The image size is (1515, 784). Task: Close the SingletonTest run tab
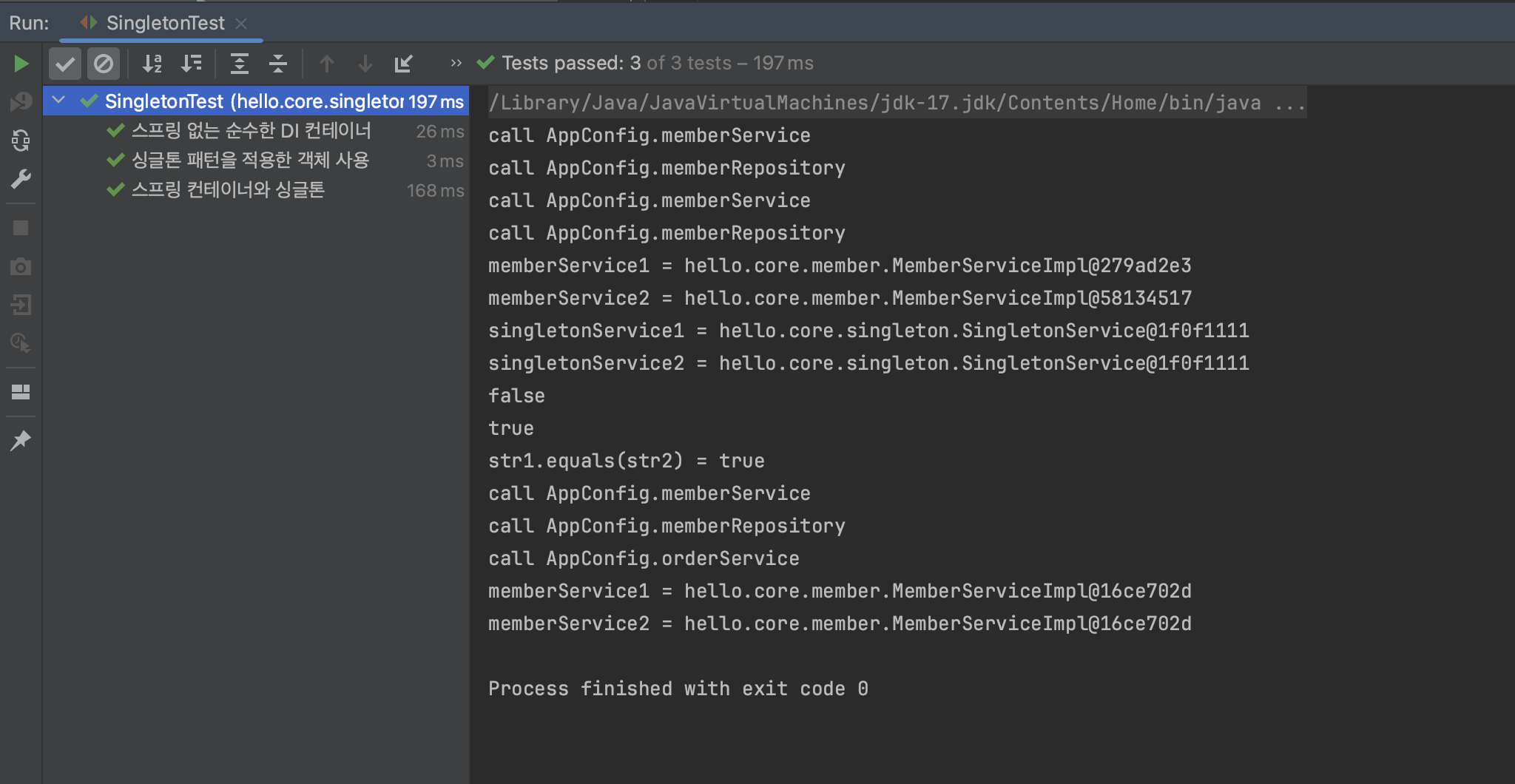click(x=241, y=24)
